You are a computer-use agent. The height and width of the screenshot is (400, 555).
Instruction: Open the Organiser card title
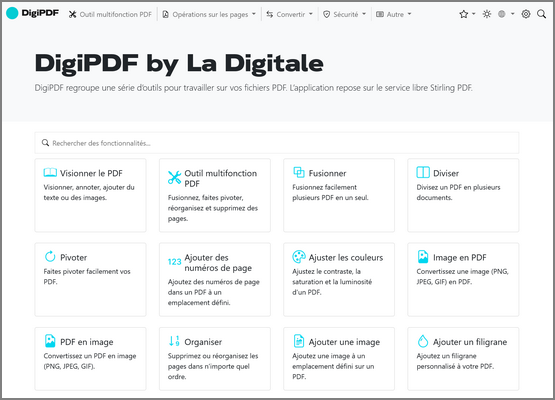(x=203, y=342)
